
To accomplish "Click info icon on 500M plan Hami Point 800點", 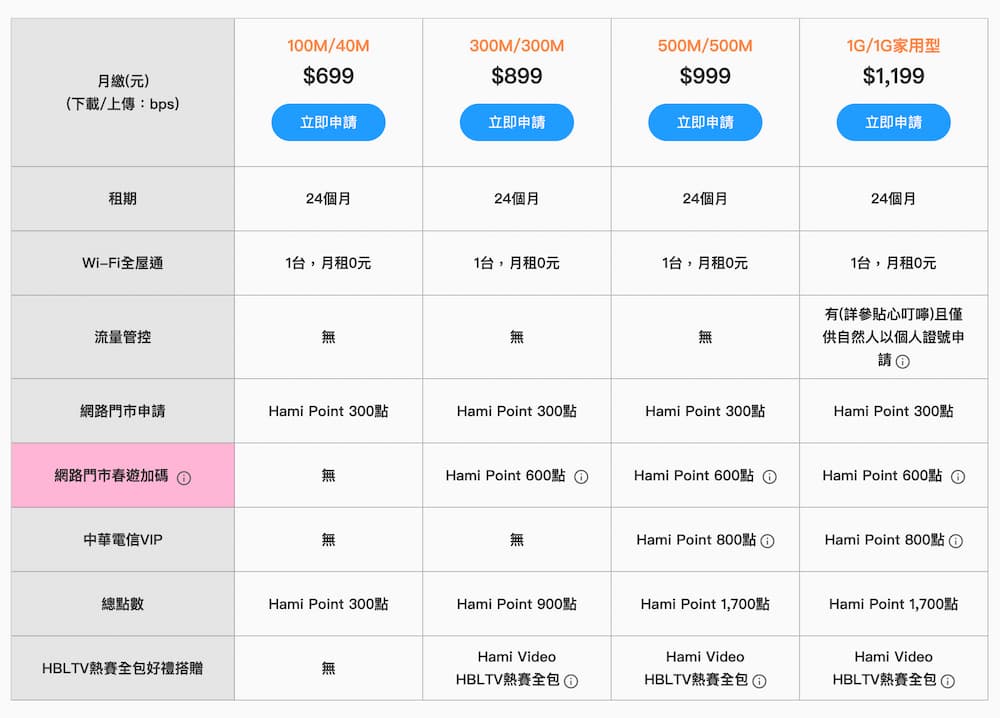I will coord(770,540).
